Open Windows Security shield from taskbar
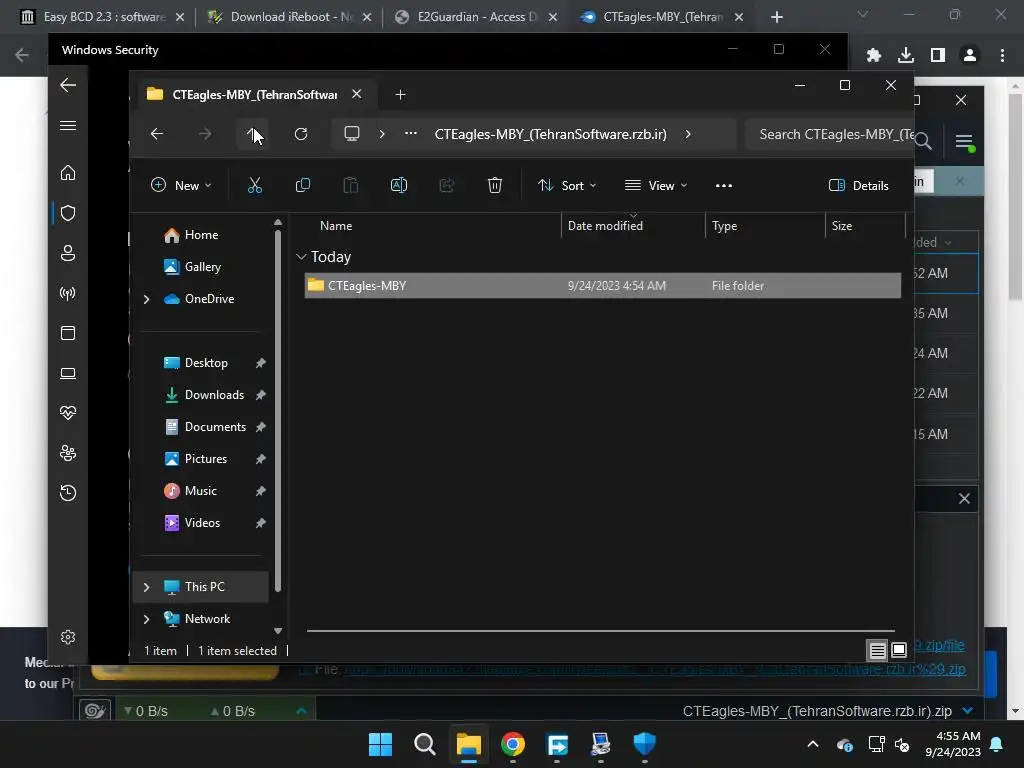This screenshot has width=1024, height=768. tap(645, 744)
